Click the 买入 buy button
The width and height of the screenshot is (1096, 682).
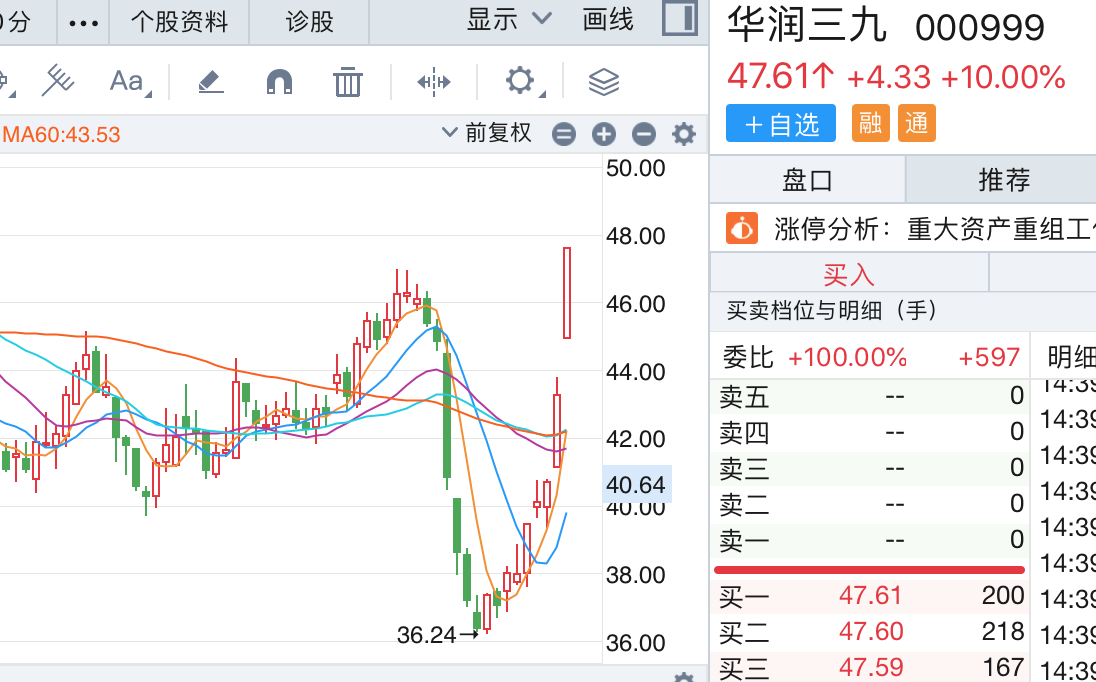[x=849, y=273]
